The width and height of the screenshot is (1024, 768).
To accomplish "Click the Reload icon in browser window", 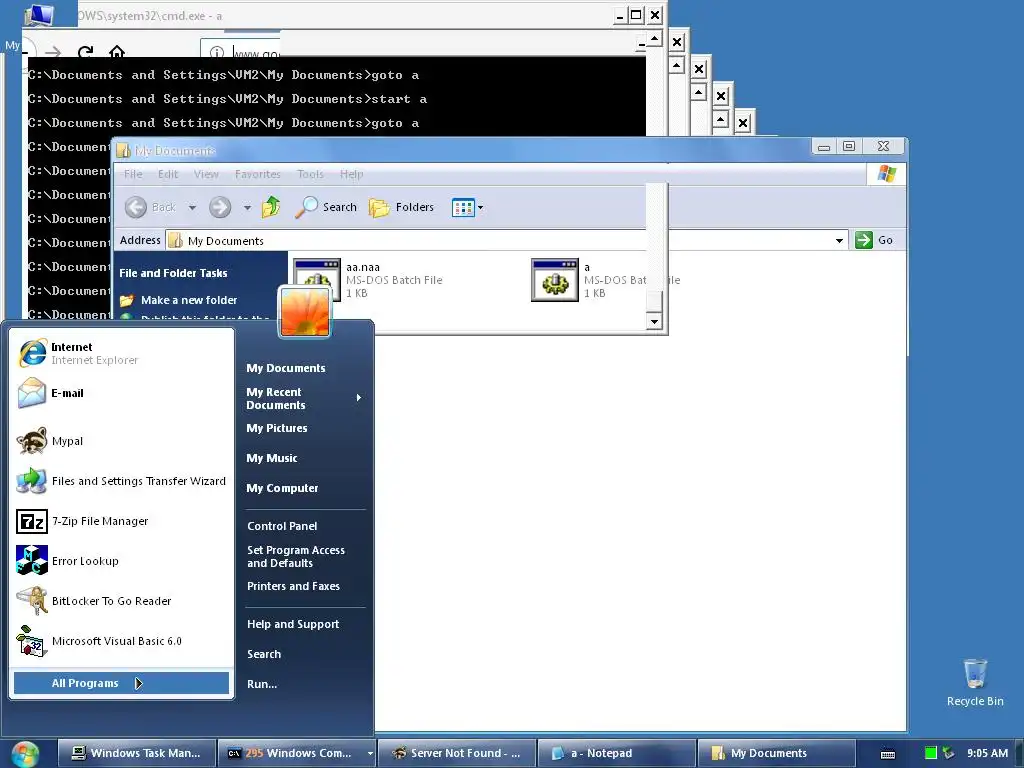I will click(x=85, y=52).
